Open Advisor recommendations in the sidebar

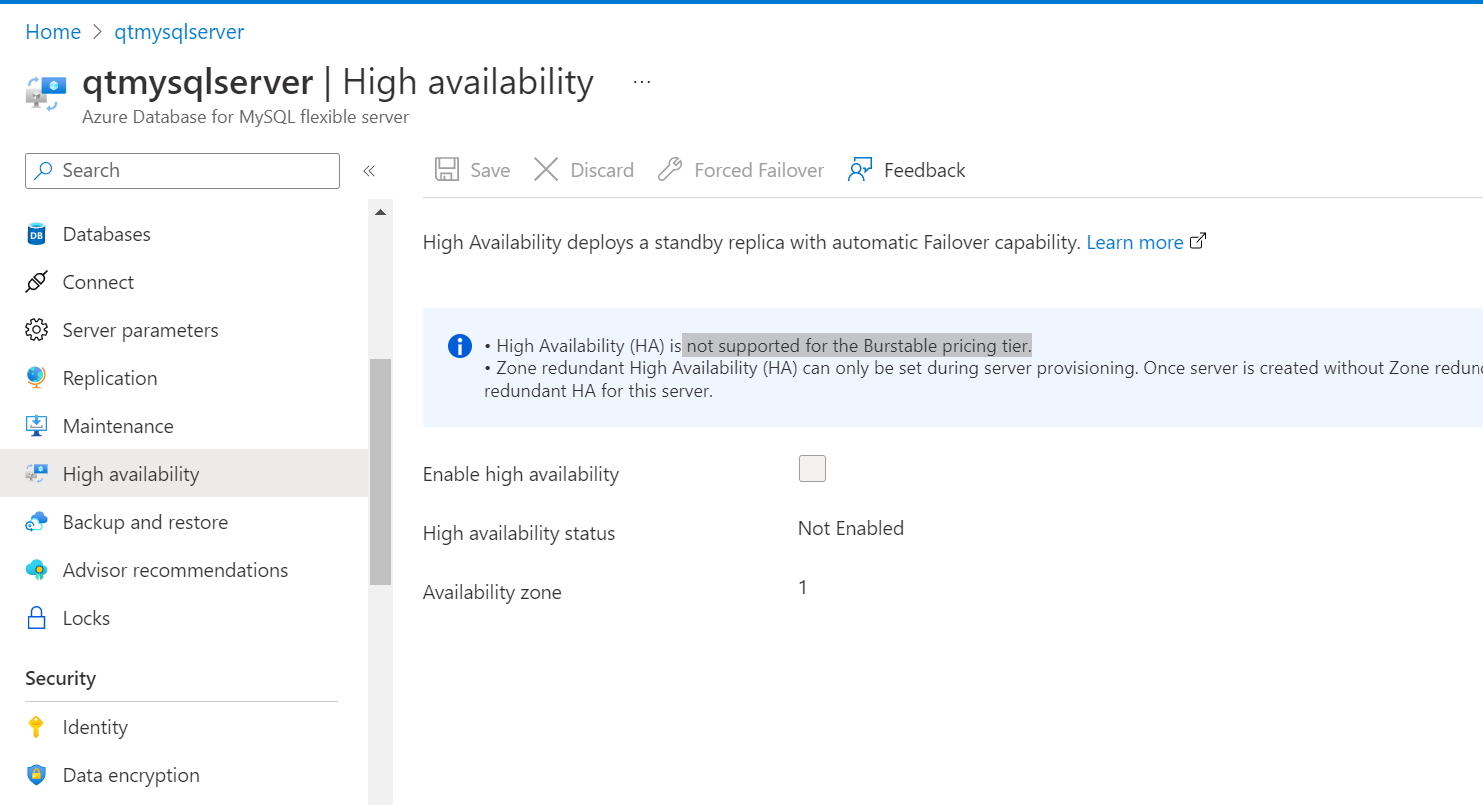175,570
